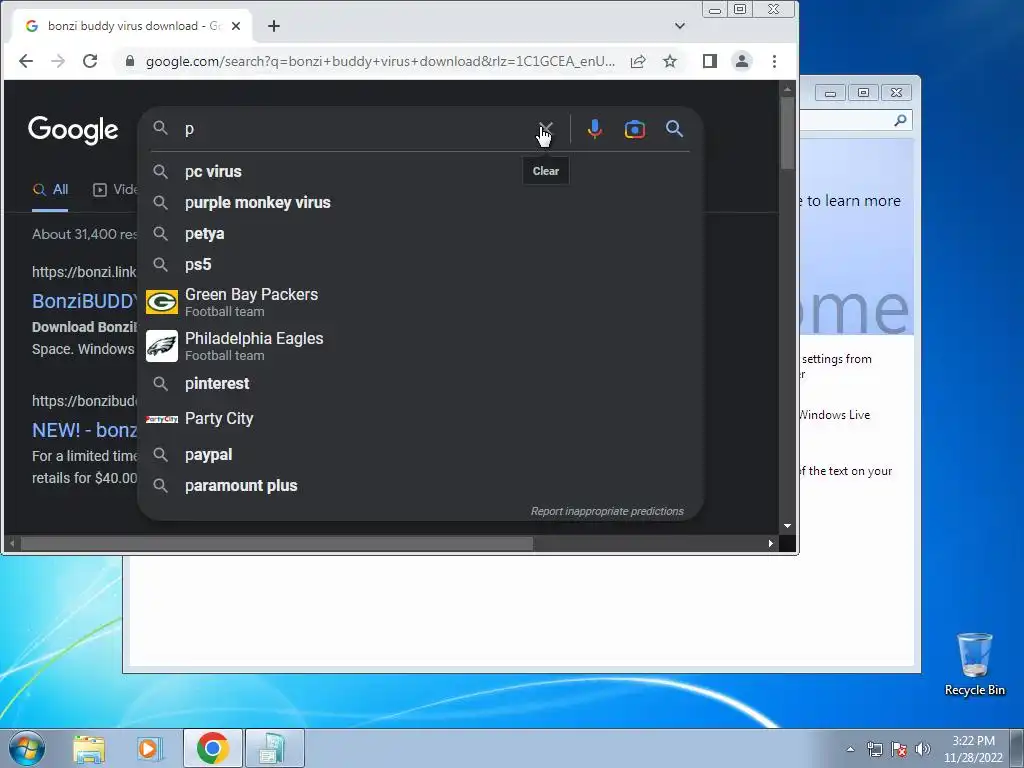
Task: Bookmark this tab with the star icon
Action: (670, 61)
